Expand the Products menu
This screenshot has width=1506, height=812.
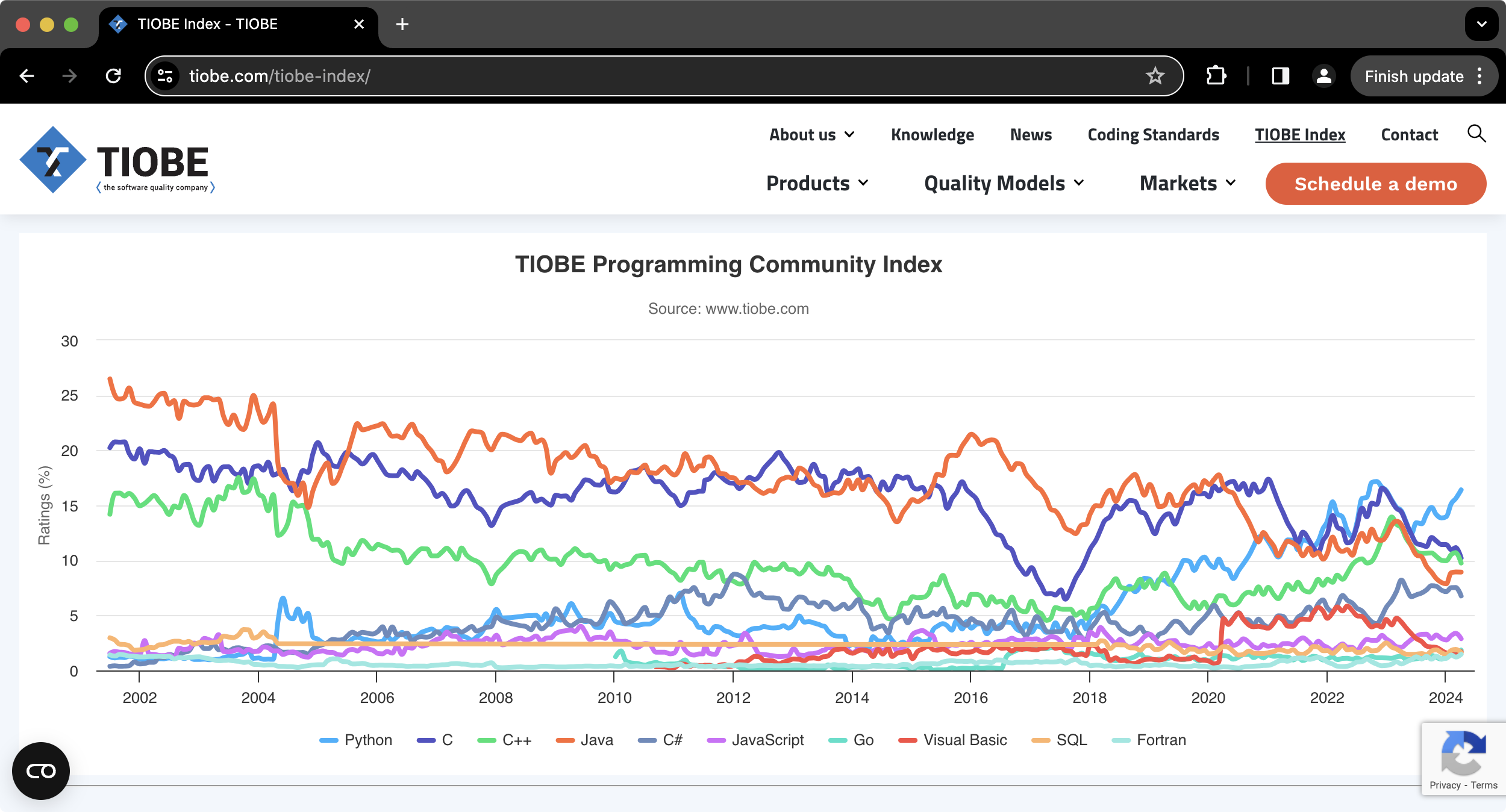tap(817, 183)
